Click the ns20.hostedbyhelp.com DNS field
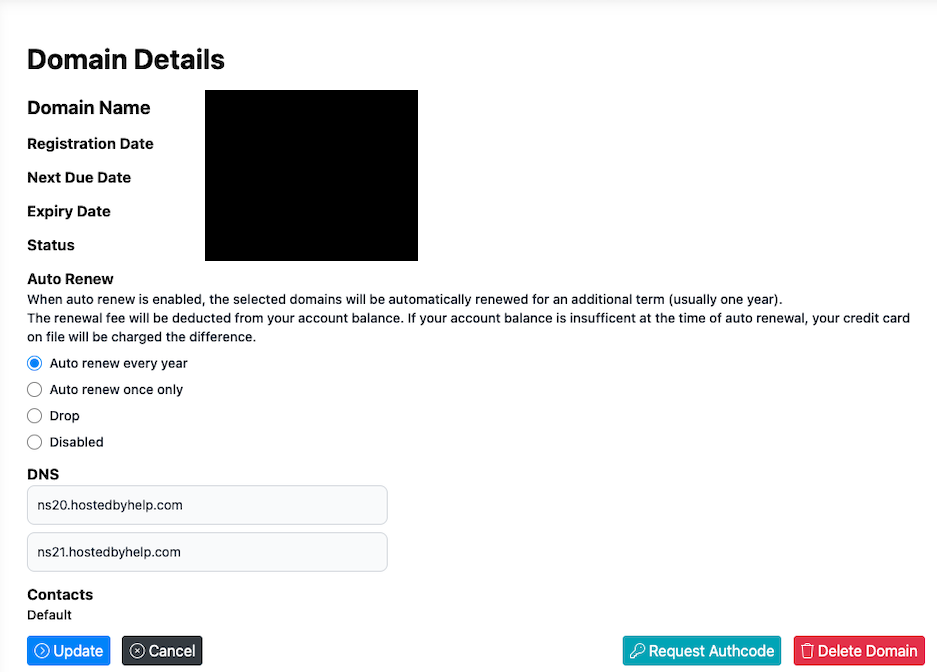The width and height of the screenshot is (937, 672). pos(207,505)
